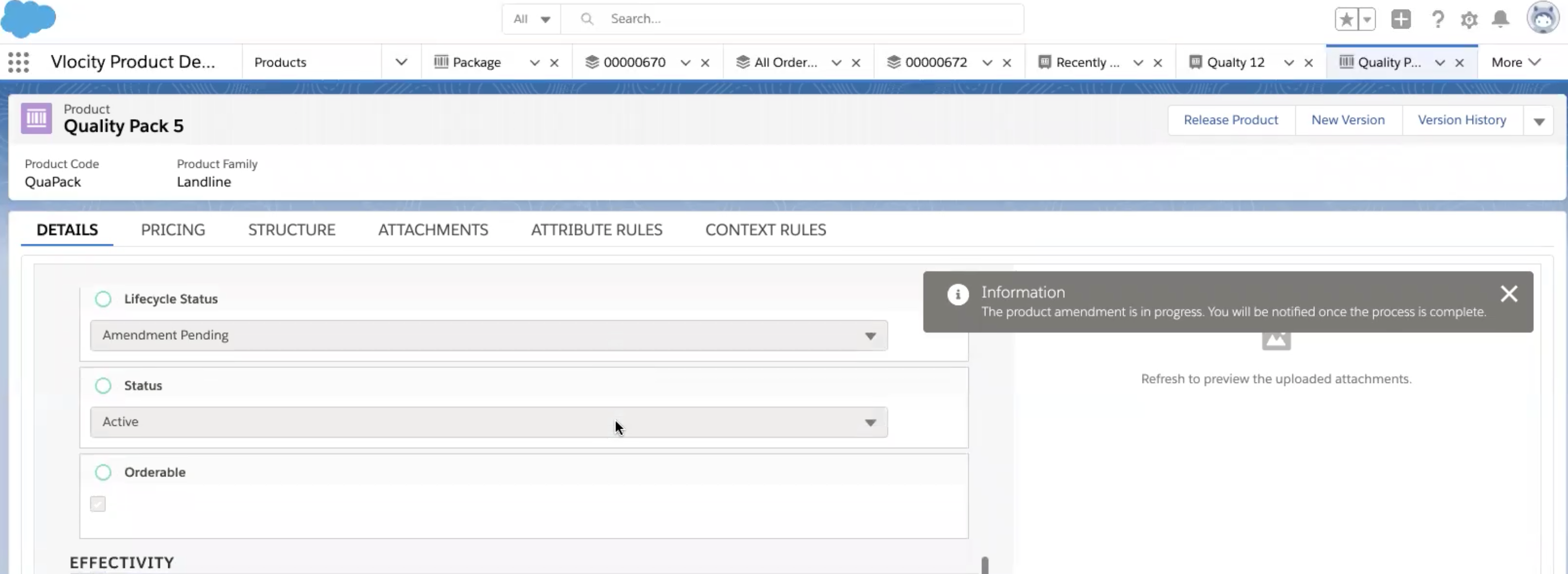This screenshot has height=574, width=1568.
Task: Toggle the Orderable checkbox
Action: coord(97,504)
